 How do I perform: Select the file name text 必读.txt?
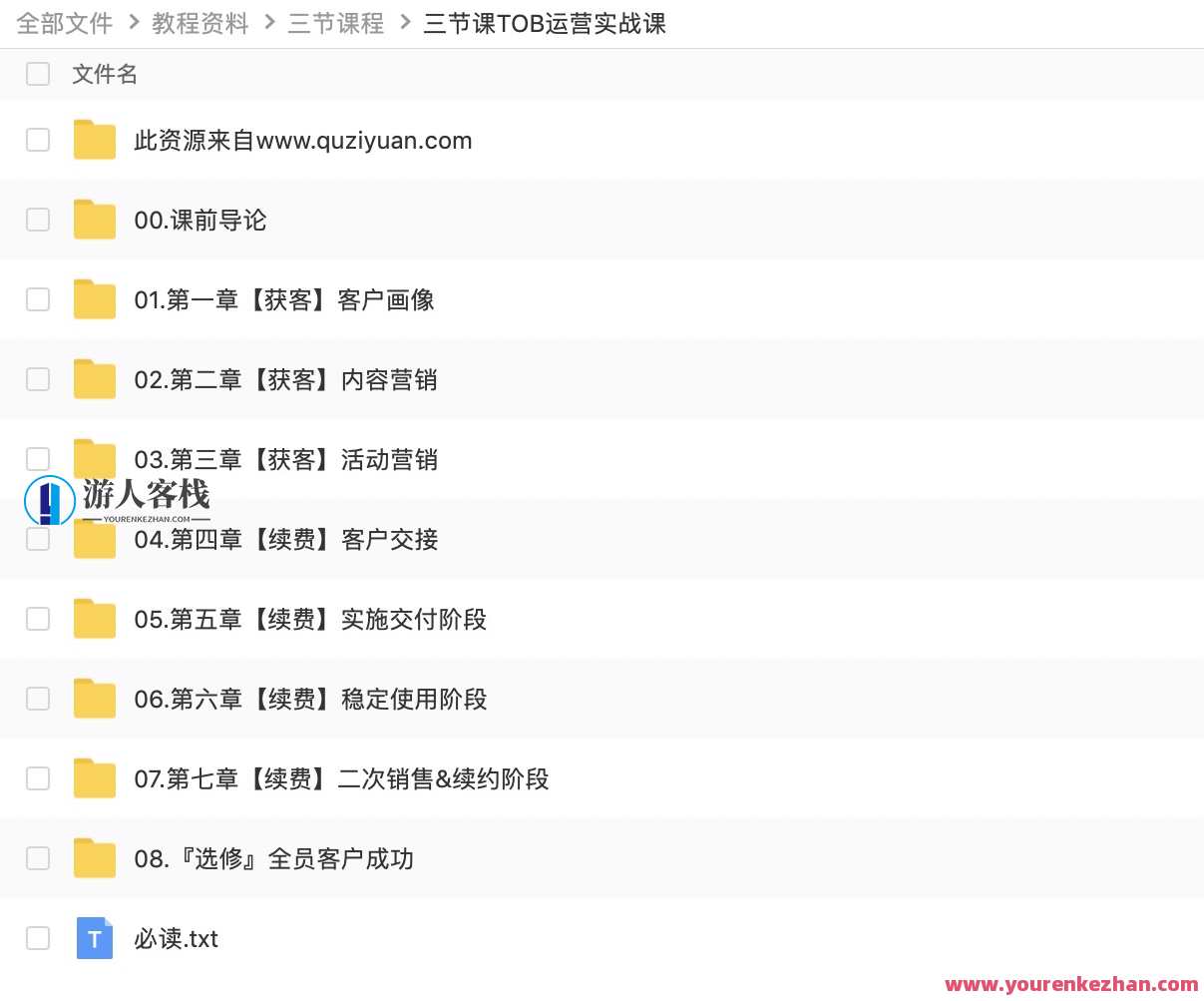(x=176, y=938)
